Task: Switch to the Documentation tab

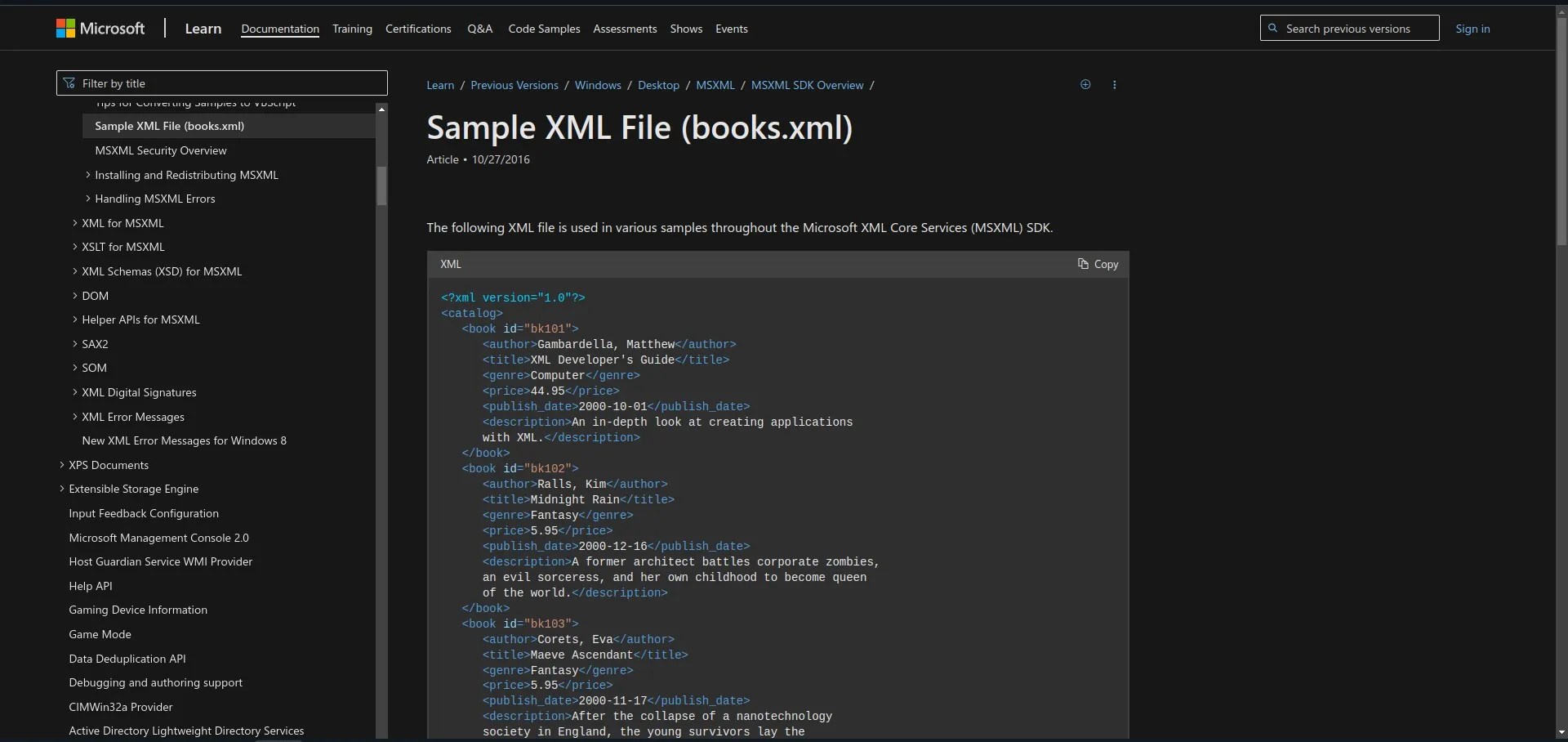Action: pos(280,29)
